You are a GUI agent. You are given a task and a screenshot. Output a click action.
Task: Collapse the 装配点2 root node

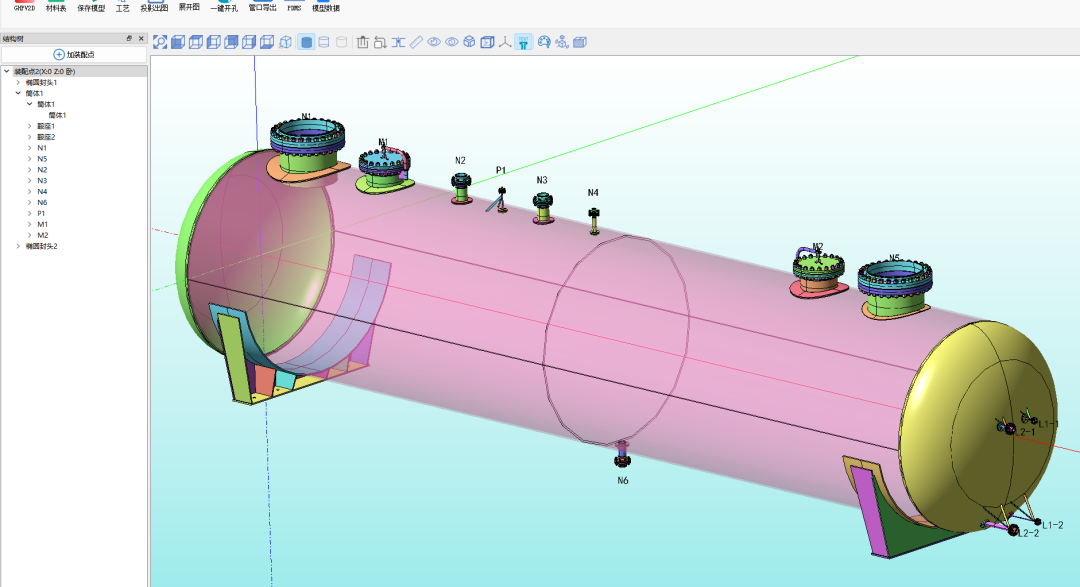7,71
